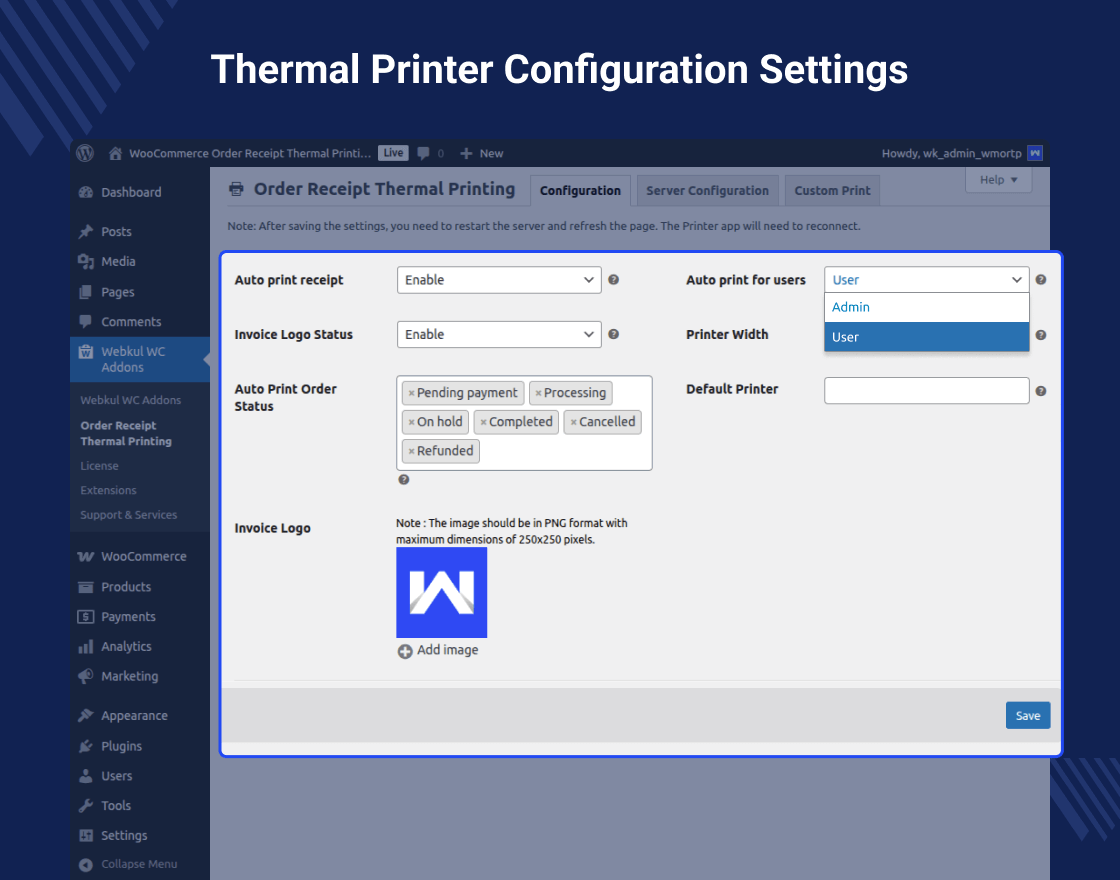The image size is (1120, 880).
Task: Open the Webkul WC Addons submenu item
Action: pos(131,400)
